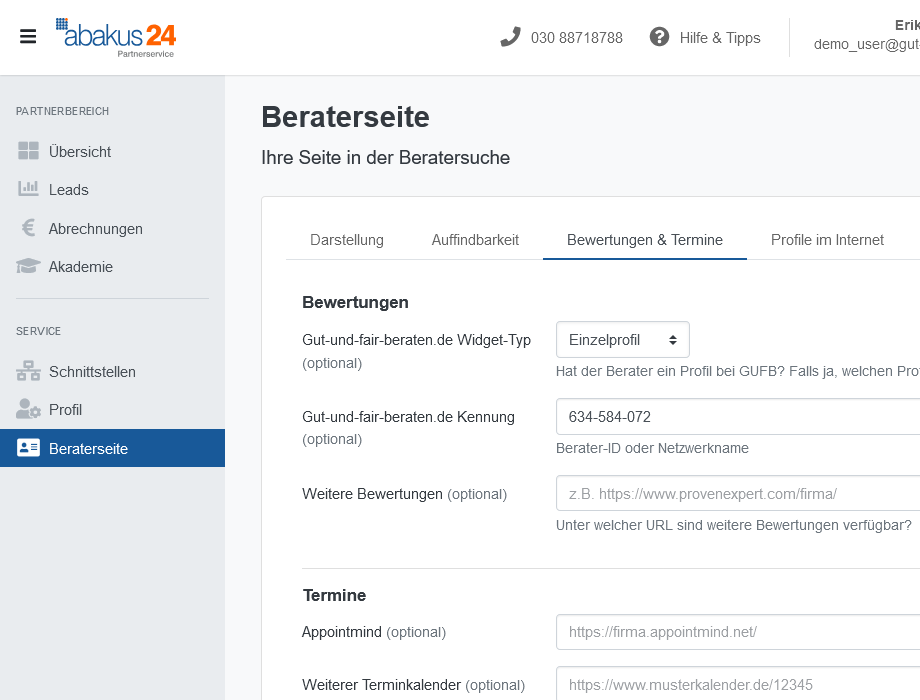Image resolution: width=920 pixels, height=700 pixels.
Task: Click the abakus24 Partnerservice logo
Action: point(116,38)
